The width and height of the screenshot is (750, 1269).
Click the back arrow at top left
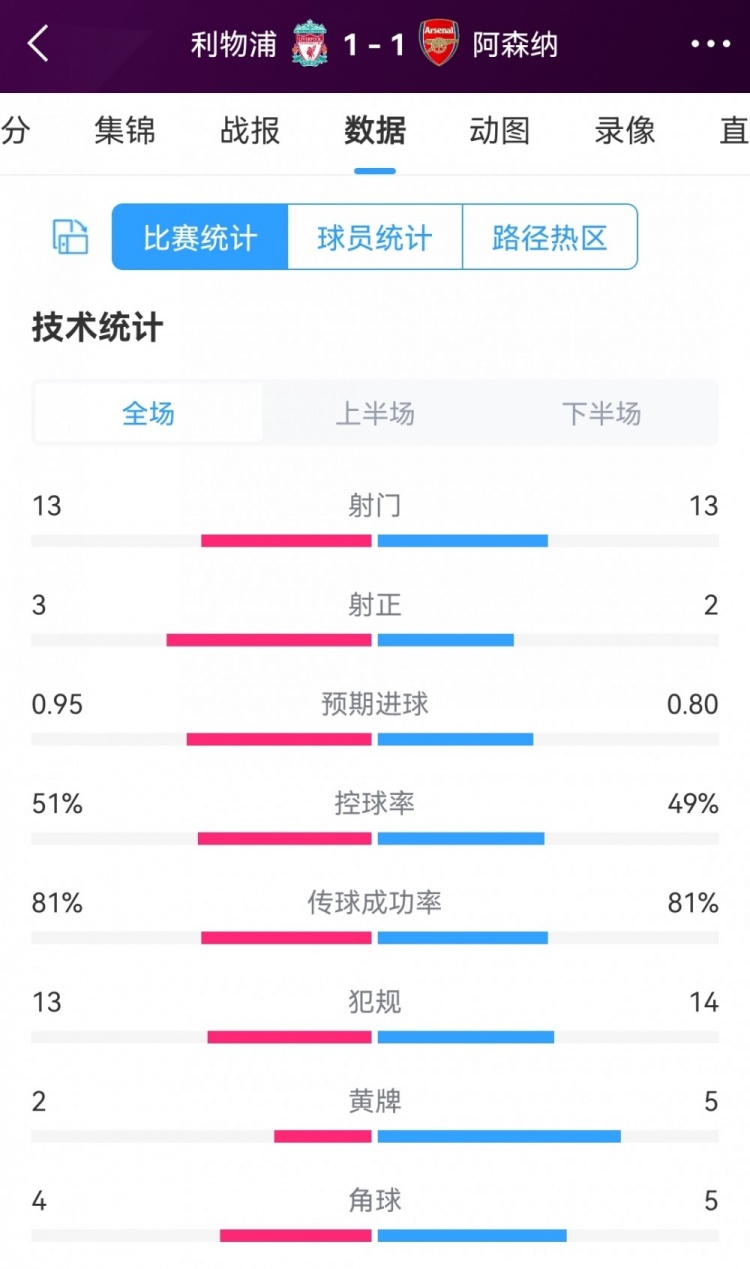tap(37, 44)
